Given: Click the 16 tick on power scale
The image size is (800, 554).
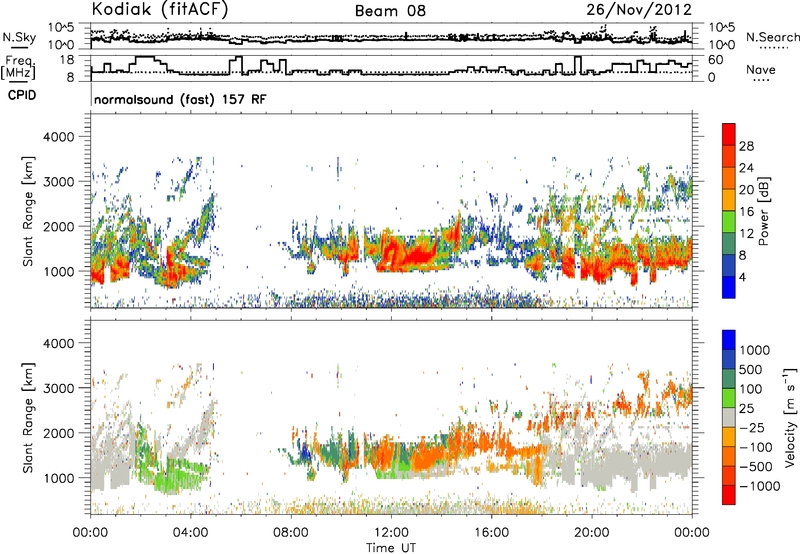Looking at the screenshot, I should click(746, 212).
